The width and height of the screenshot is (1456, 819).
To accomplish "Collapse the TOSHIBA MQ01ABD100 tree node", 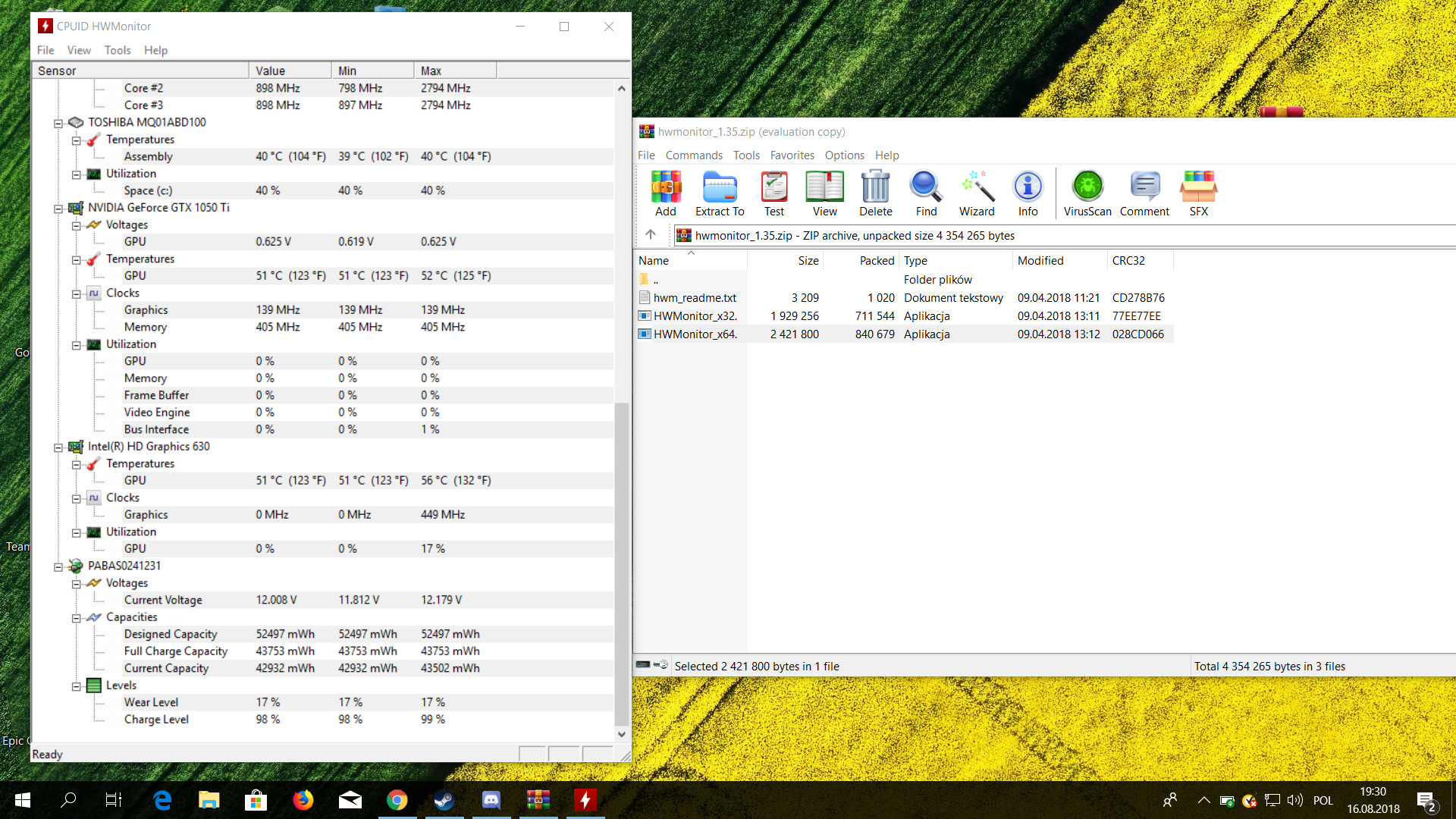I will tap(58, 123).
